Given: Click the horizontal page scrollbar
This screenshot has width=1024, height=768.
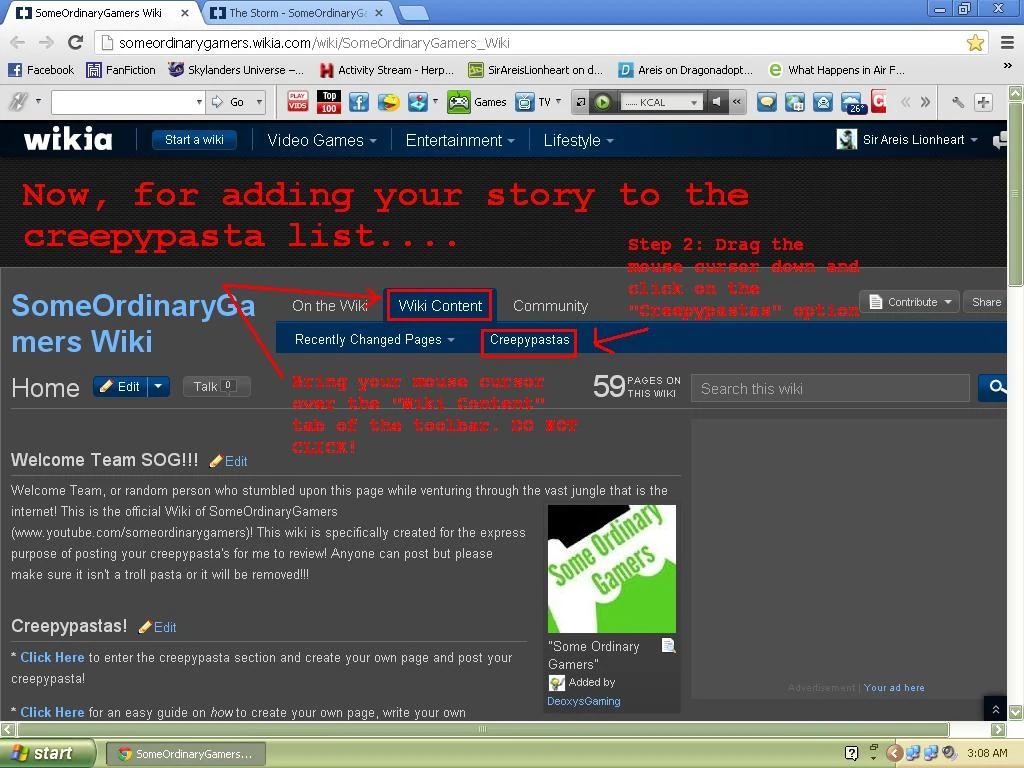Looking at the screenshot, I should [482, 729].
